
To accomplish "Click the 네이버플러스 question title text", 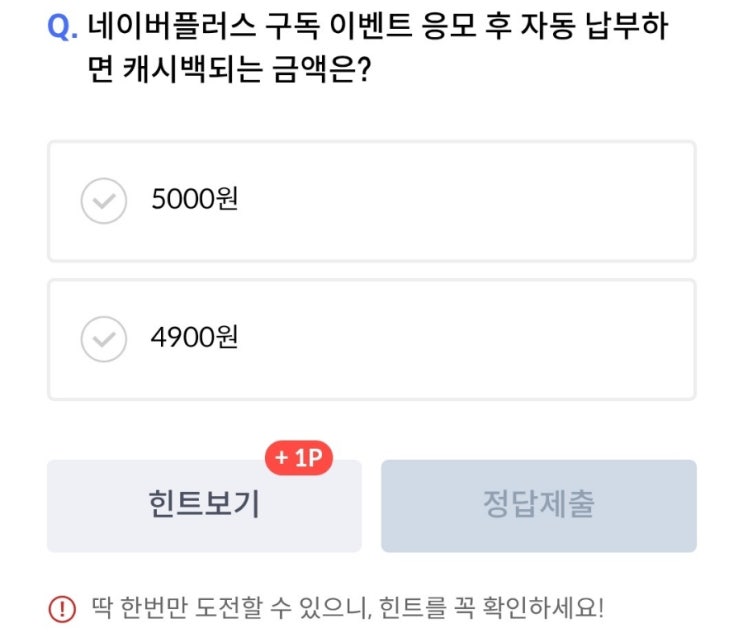I will pyautogui.click(x=378, y=27).
